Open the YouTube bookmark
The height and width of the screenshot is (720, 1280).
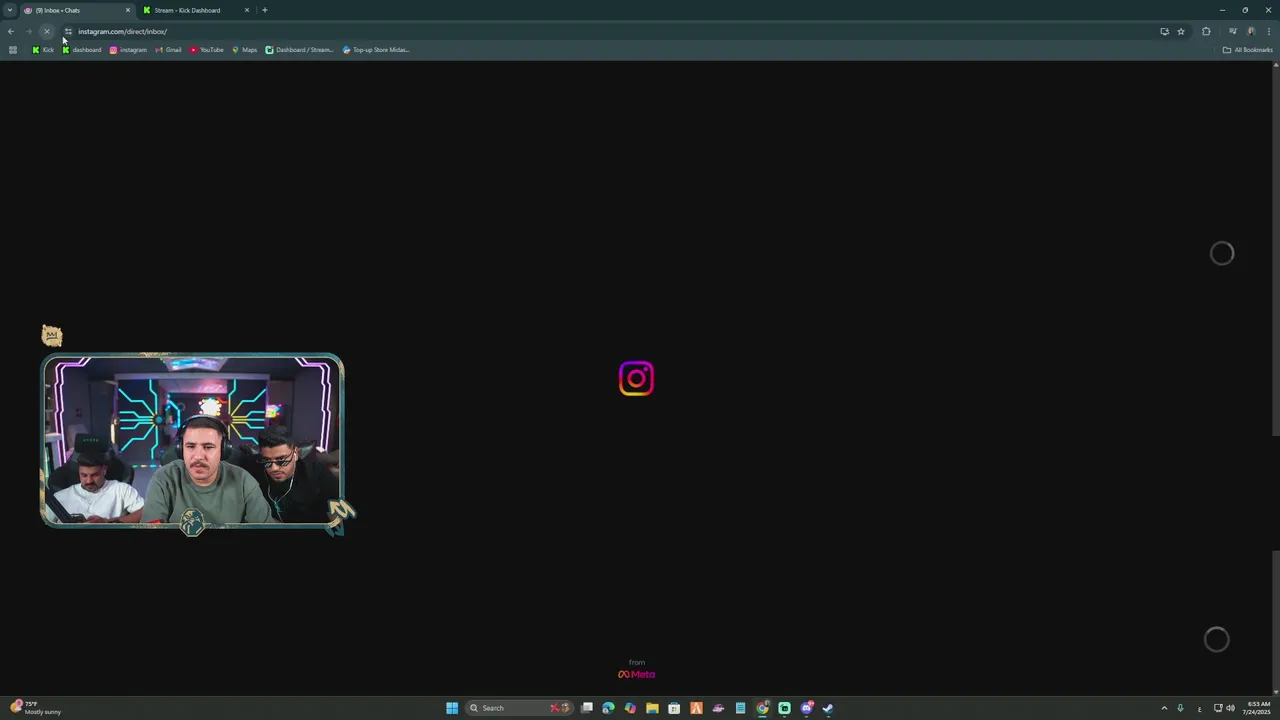(207, 50)
